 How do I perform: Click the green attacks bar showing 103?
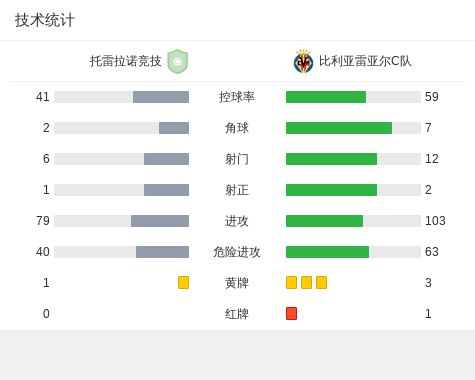coord(324,221)
